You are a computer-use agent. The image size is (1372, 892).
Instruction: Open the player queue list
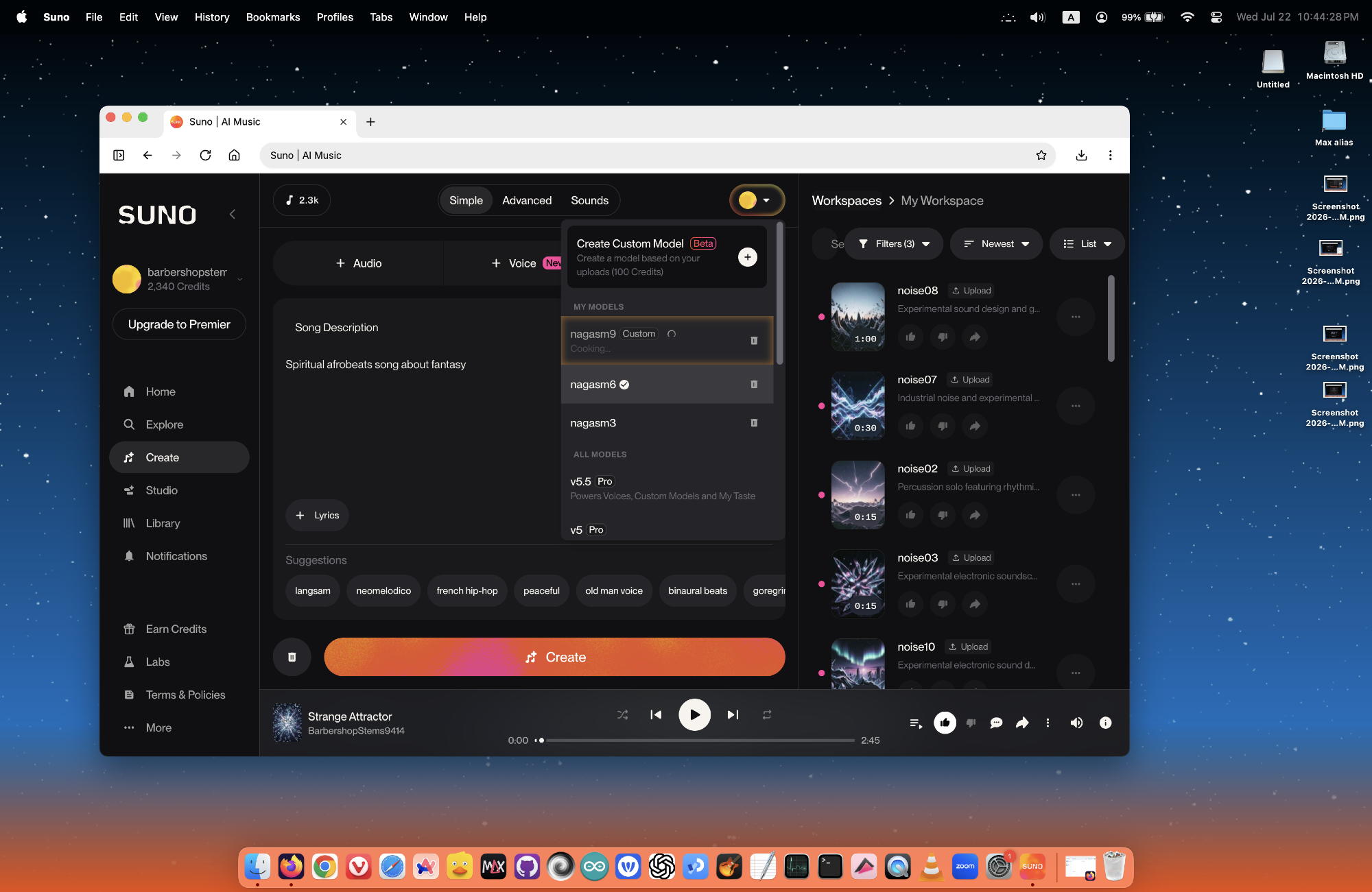916,723
